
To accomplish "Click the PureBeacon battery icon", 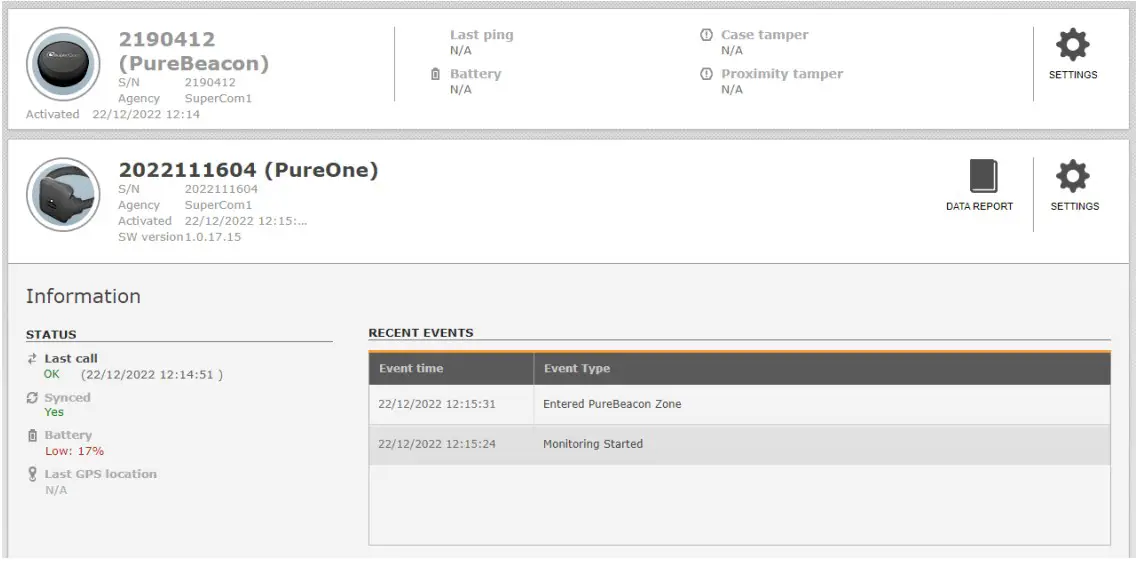I will 435,74.
